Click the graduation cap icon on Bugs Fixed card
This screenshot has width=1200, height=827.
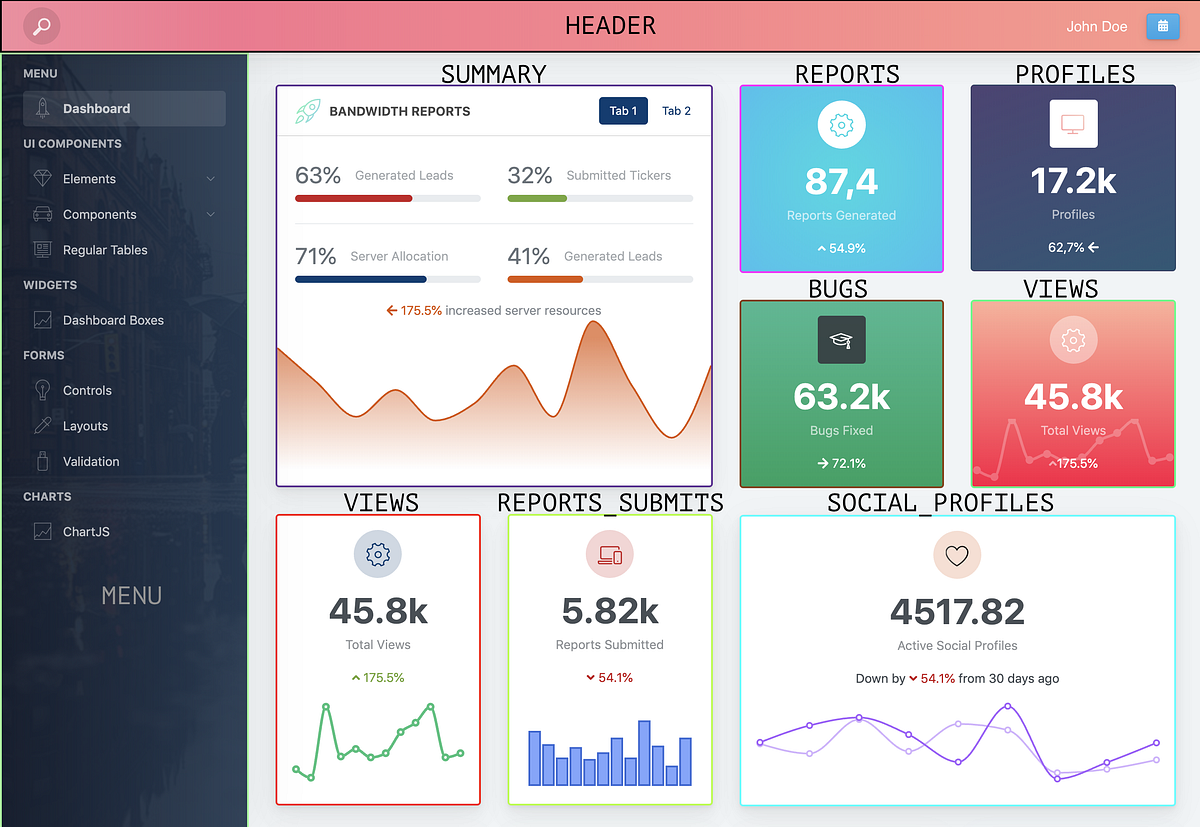tap(841, 339)
